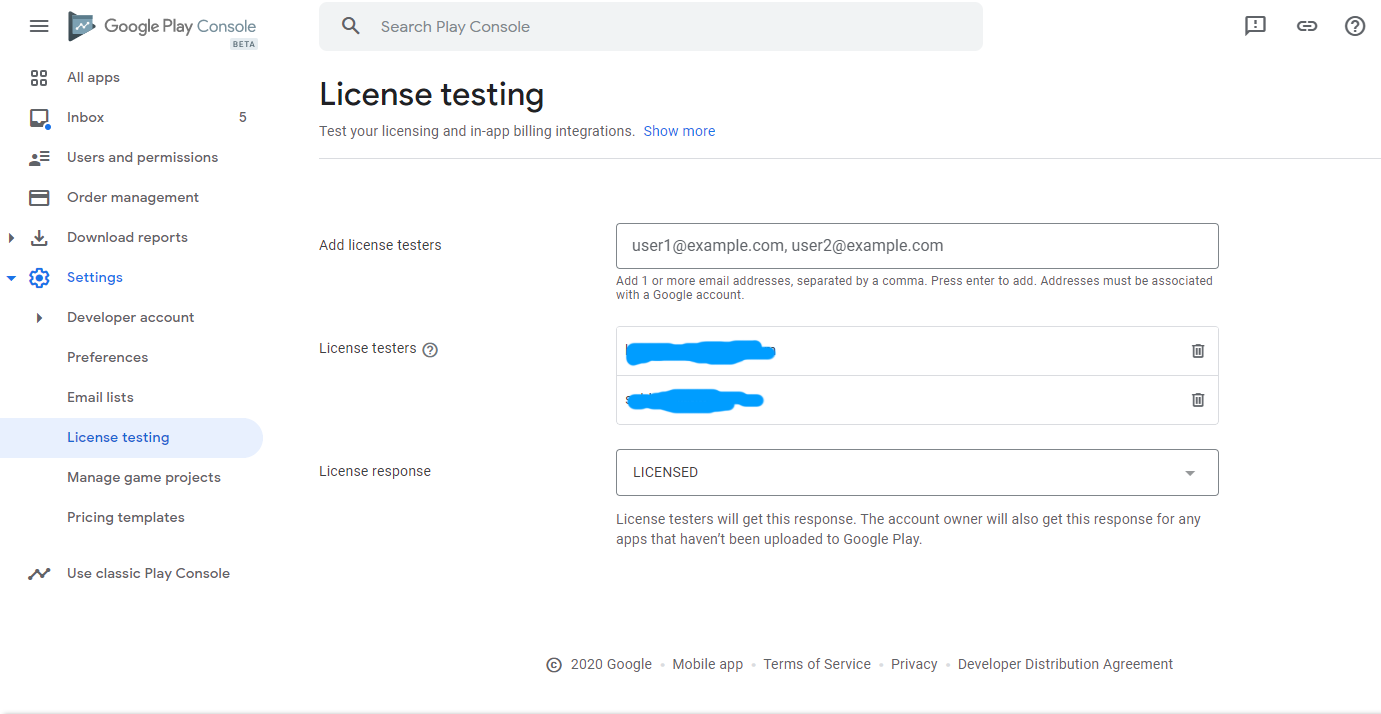Click the feedback icon in header
Image resolution: width=1381 pixels, height=714 pixels.
[1255, 26]
